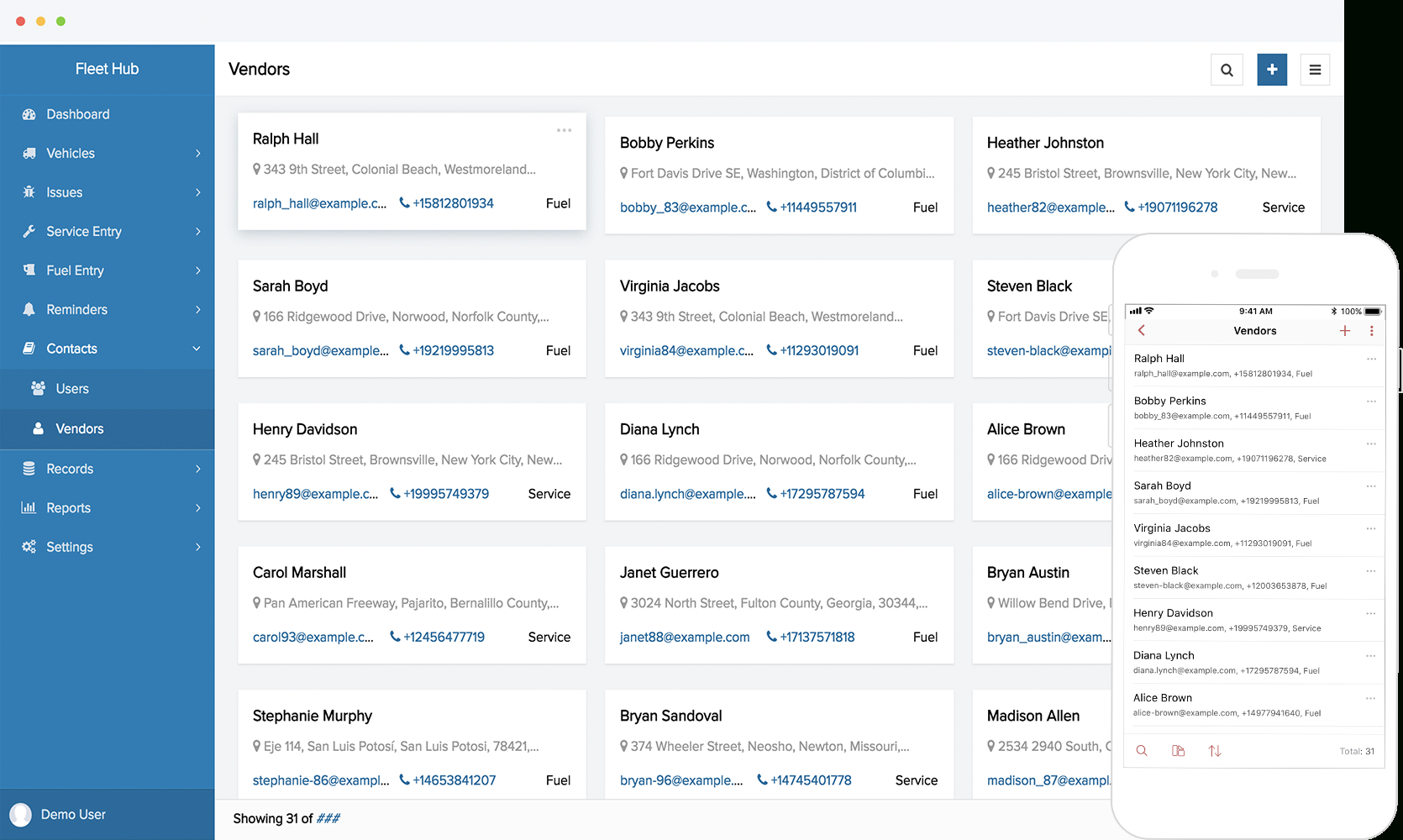Click phone icon beside Sarah Boyd's number

(x=404, y=350)
